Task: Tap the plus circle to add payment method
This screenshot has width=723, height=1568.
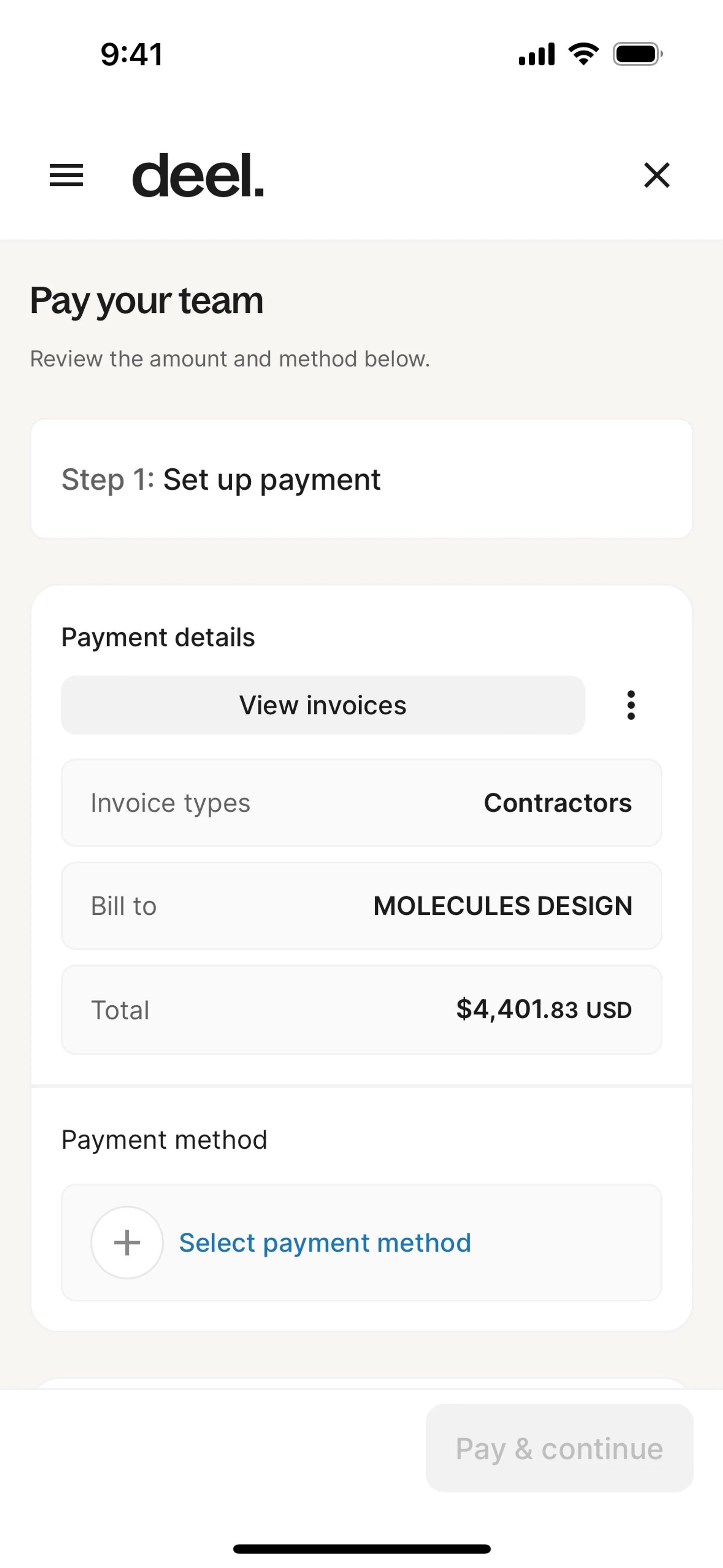Action: coord(127,1242)
